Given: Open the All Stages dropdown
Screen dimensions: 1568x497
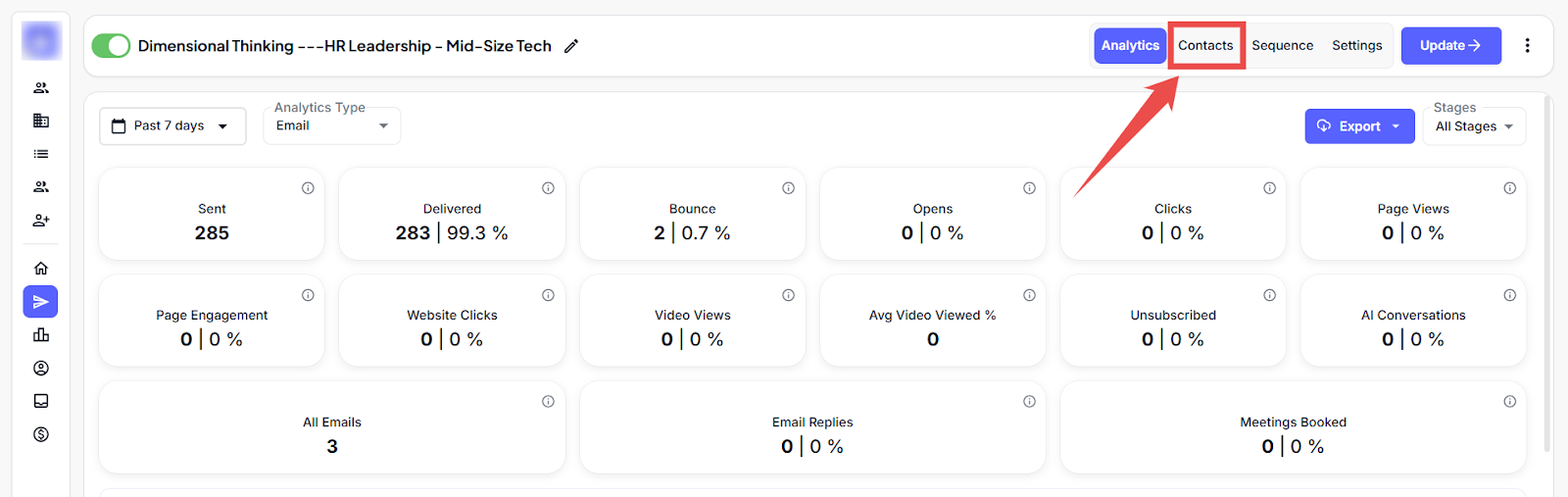Looking at the screenshot, I should pos(1473,126).
